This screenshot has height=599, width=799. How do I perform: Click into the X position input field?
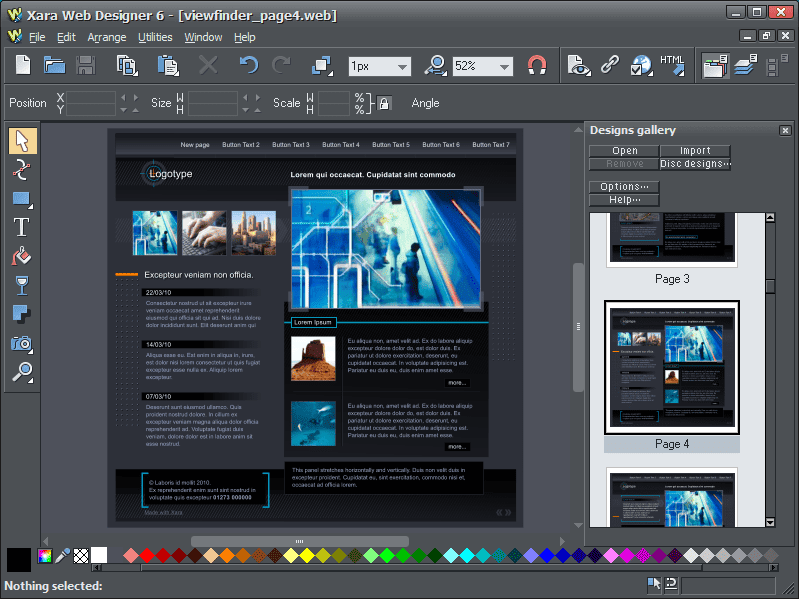pyautogui.click(x=91, y=97)
